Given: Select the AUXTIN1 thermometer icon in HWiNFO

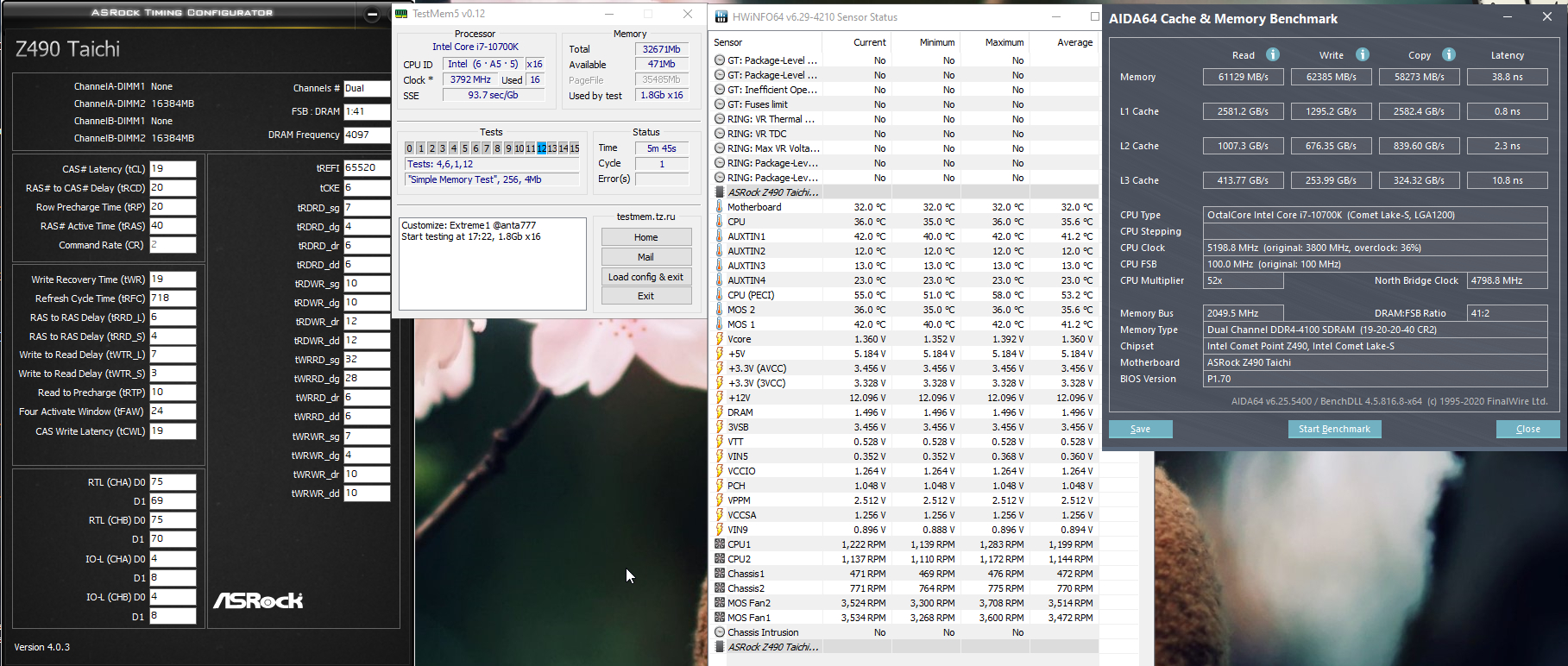Looking at the screenshot, I should click(x=720, y=236).
